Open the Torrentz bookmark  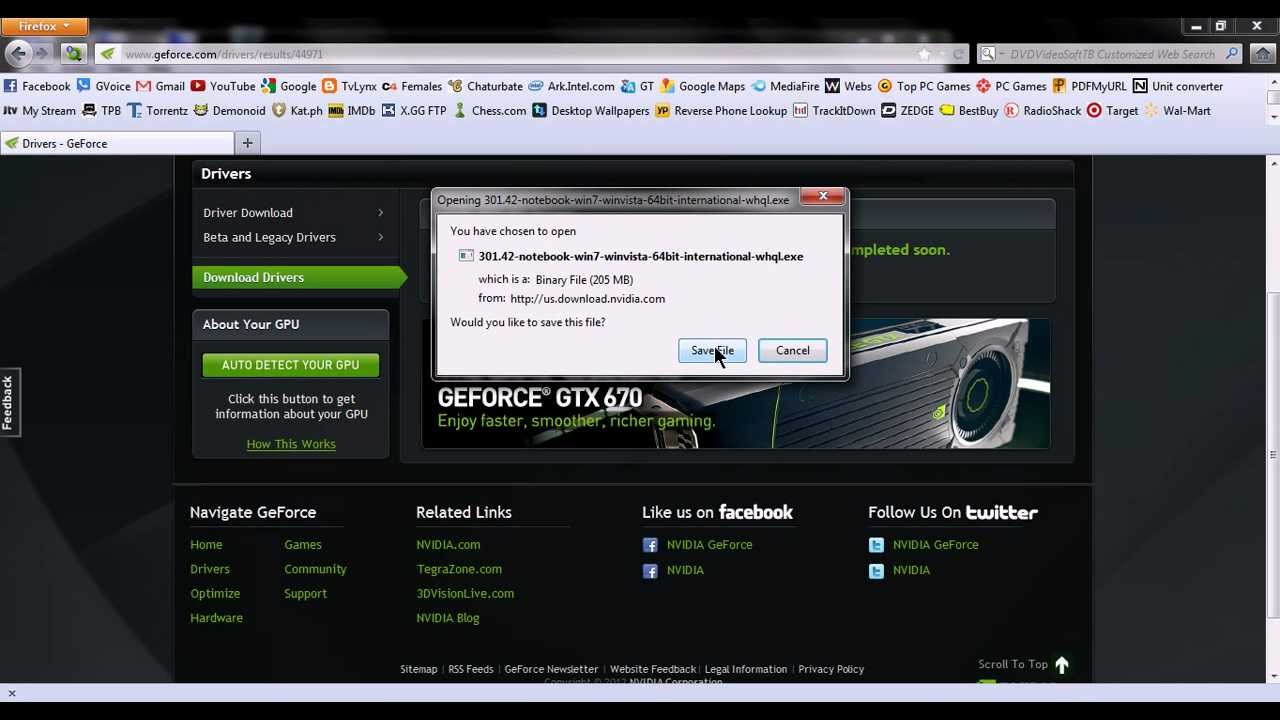click(158, 111)
